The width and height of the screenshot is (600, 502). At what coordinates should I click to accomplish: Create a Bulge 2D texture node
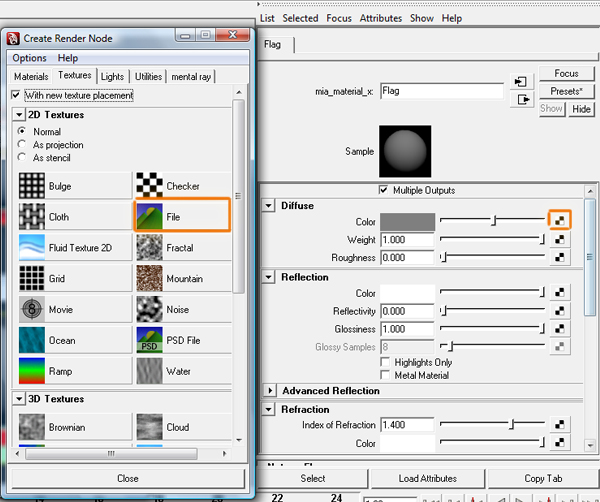click(x=75, y=186)
